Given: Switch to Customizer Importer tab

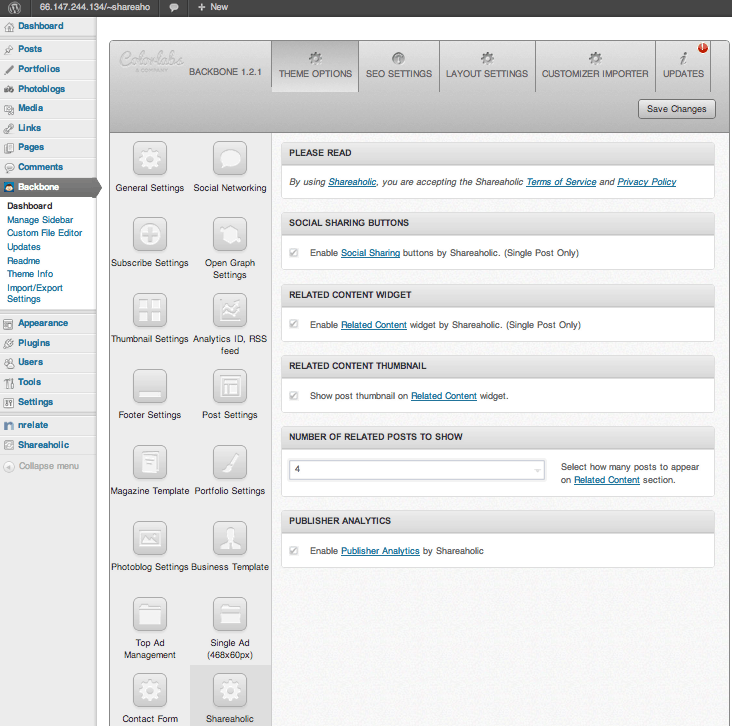Looking at the screenshot, I should 595,66.
